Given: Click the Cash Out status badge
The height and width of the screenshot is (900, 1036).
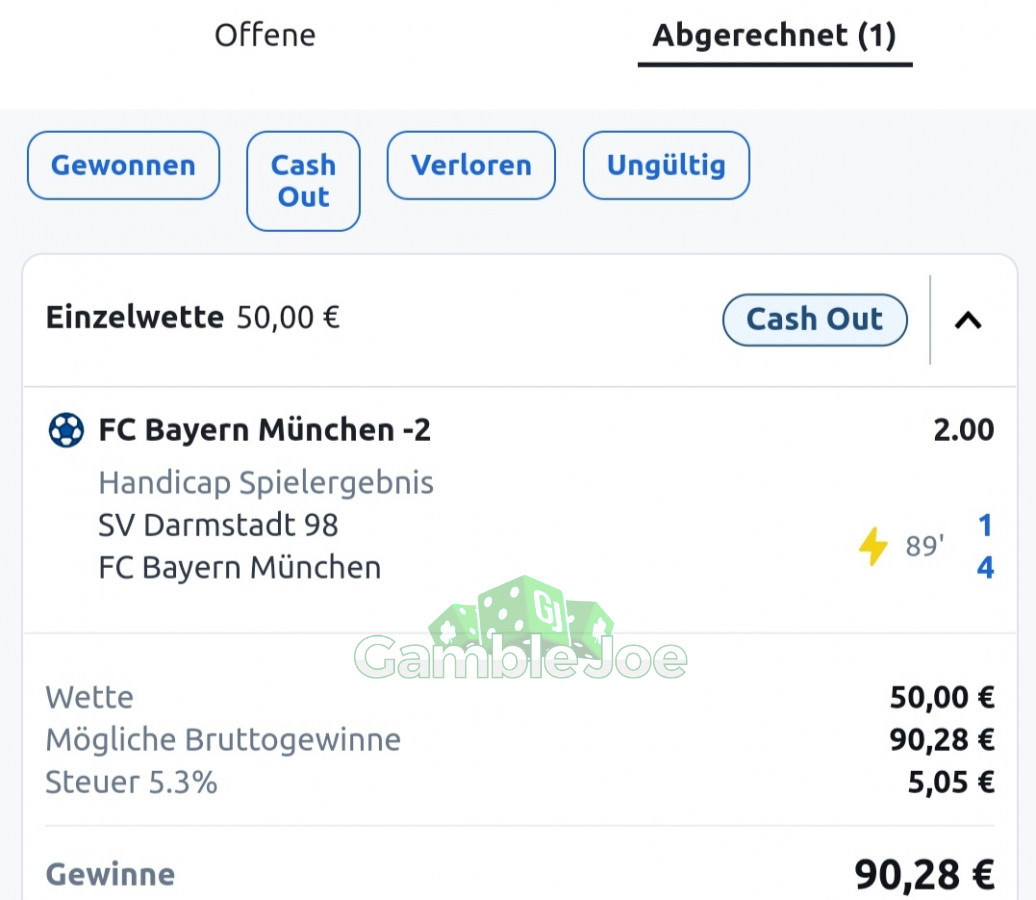Looking at the screenshot, I should click(x=815, y=320).
